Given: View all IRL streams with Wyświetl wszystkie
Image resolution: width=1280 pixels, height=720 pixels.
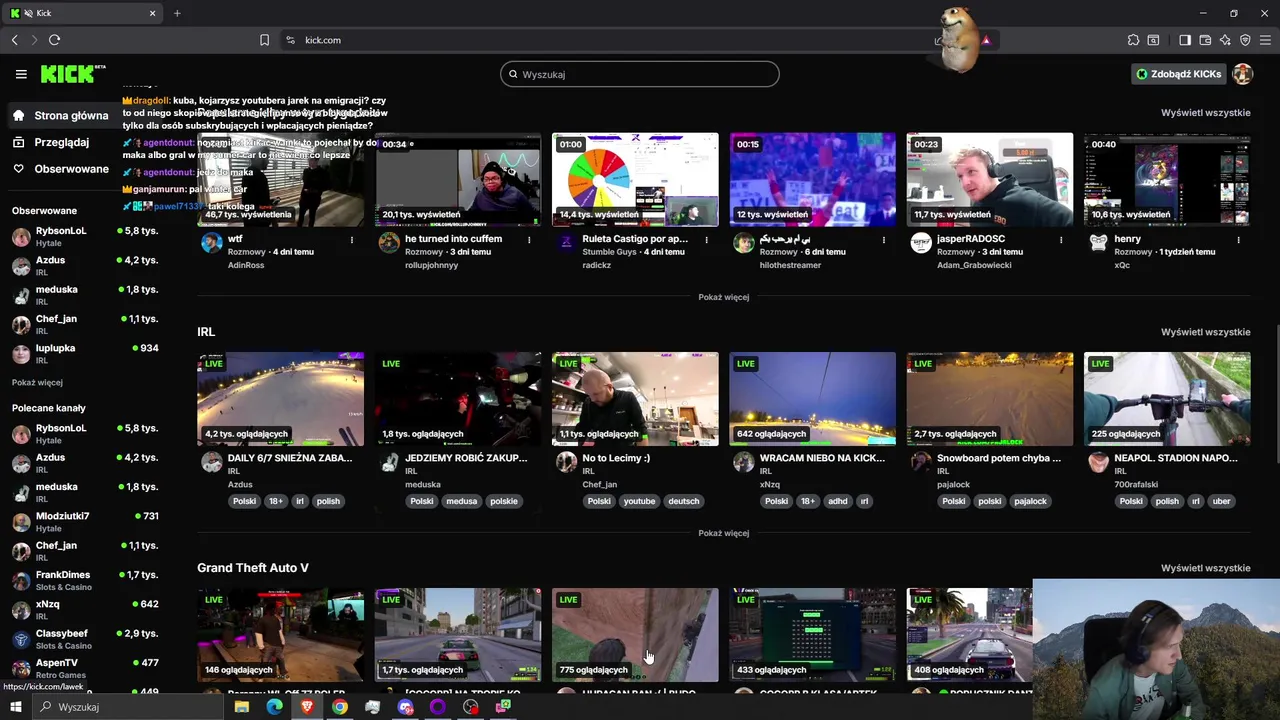Looking at the screenshot, I should [x=1205, y=331].
